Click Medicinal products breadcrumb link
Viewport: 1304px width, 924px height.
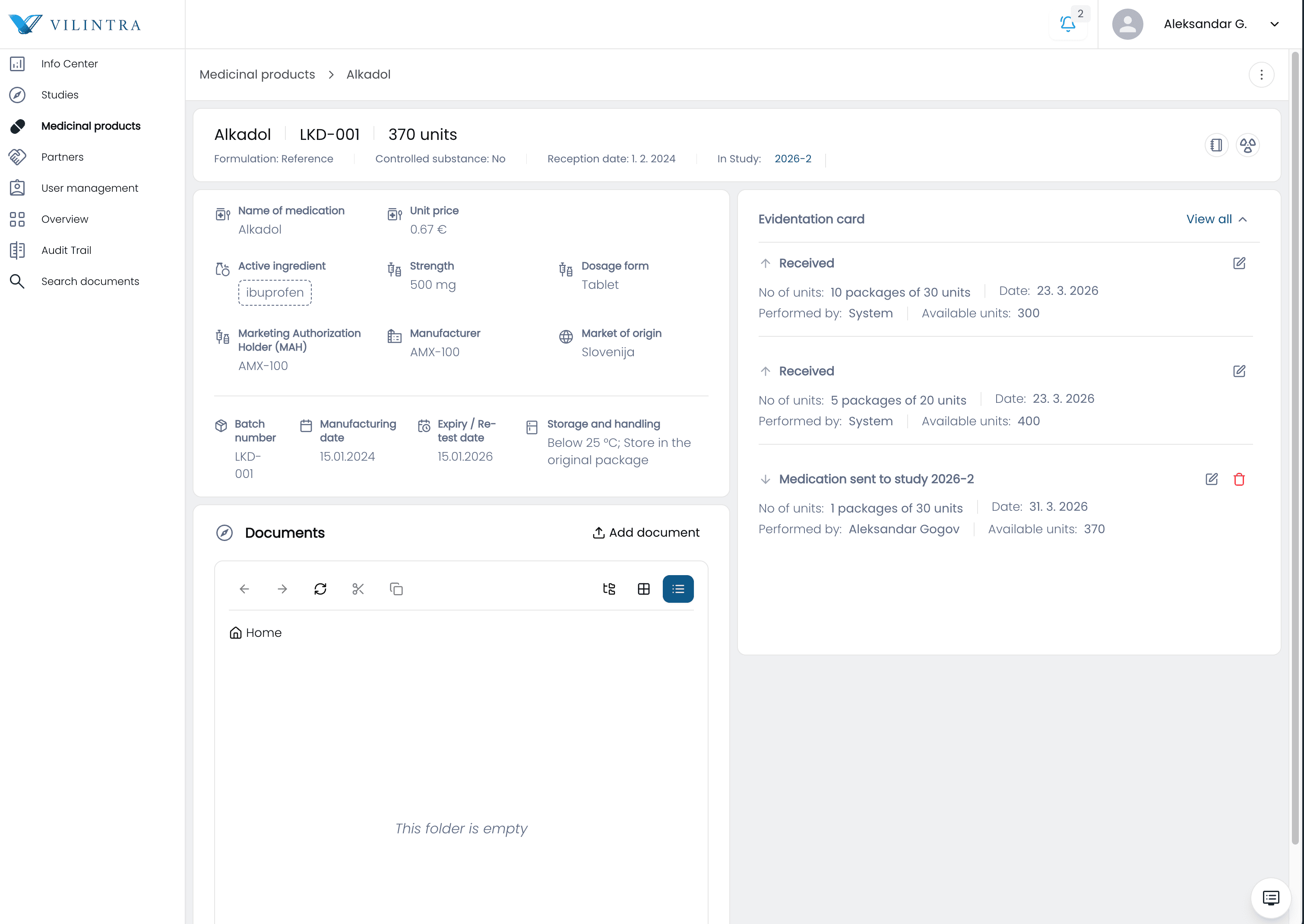coord(257,75)
